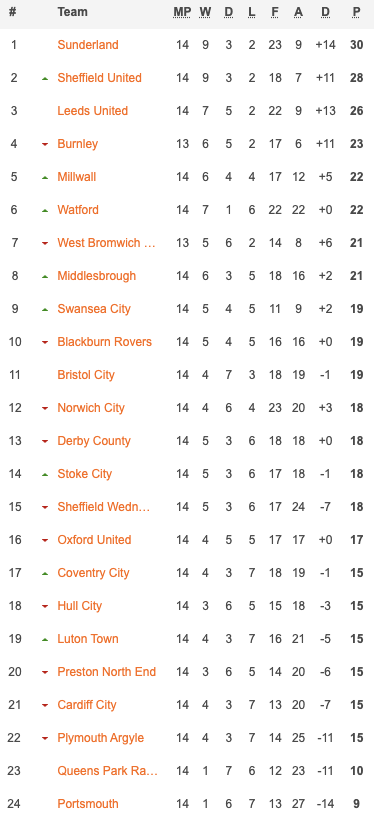The width and height of the screenshot is (374, 820).
Task: Open the Leeds United team page
Action: [x=93, y=111]
